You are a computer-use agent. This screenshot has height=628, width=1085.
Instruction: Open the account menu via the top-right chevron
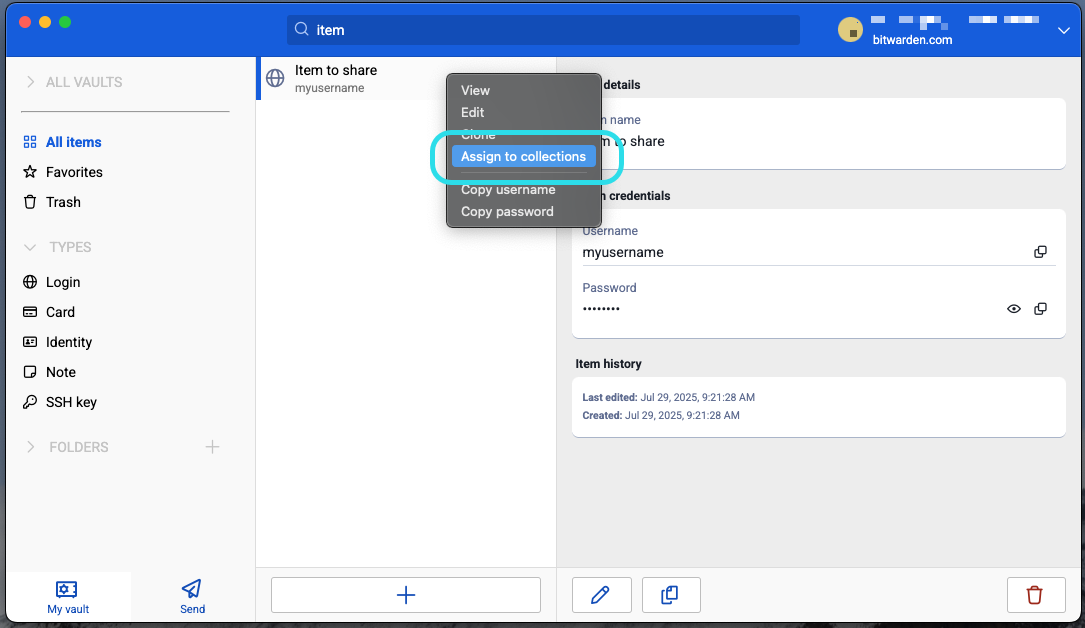(1063, 31)
